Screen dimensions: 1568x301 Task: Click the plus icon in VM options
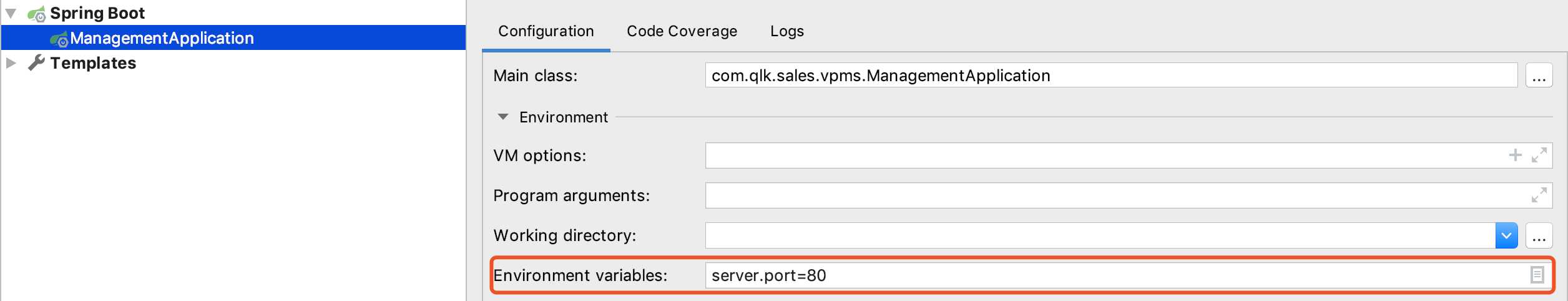click(x=1515, y=155)
